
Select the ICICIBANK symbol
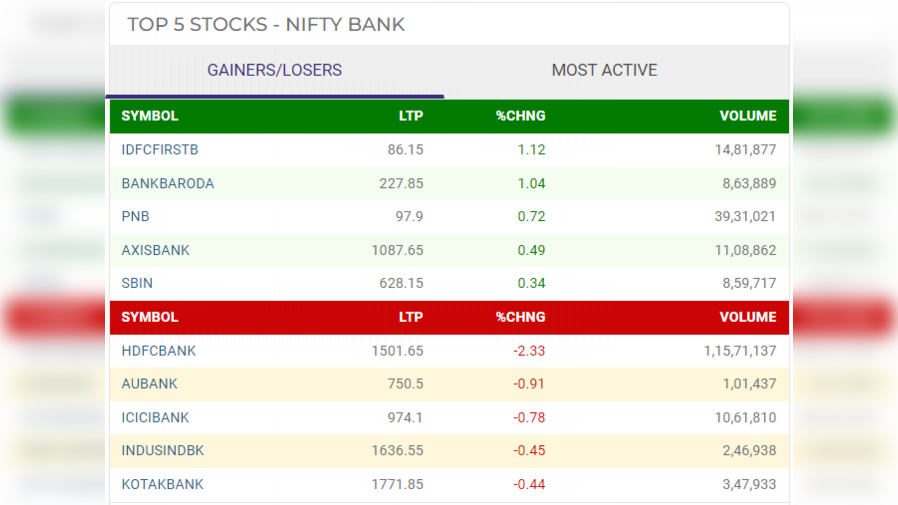[155, 417]
